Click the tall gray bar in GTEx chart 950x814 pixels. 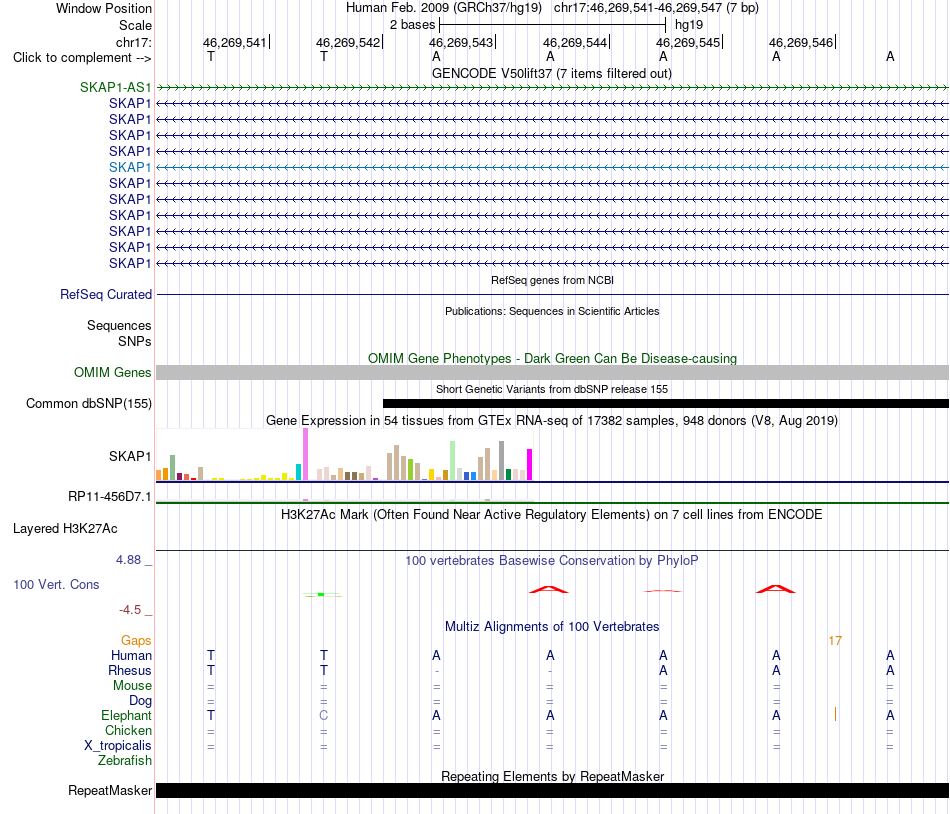click(502, 461)
